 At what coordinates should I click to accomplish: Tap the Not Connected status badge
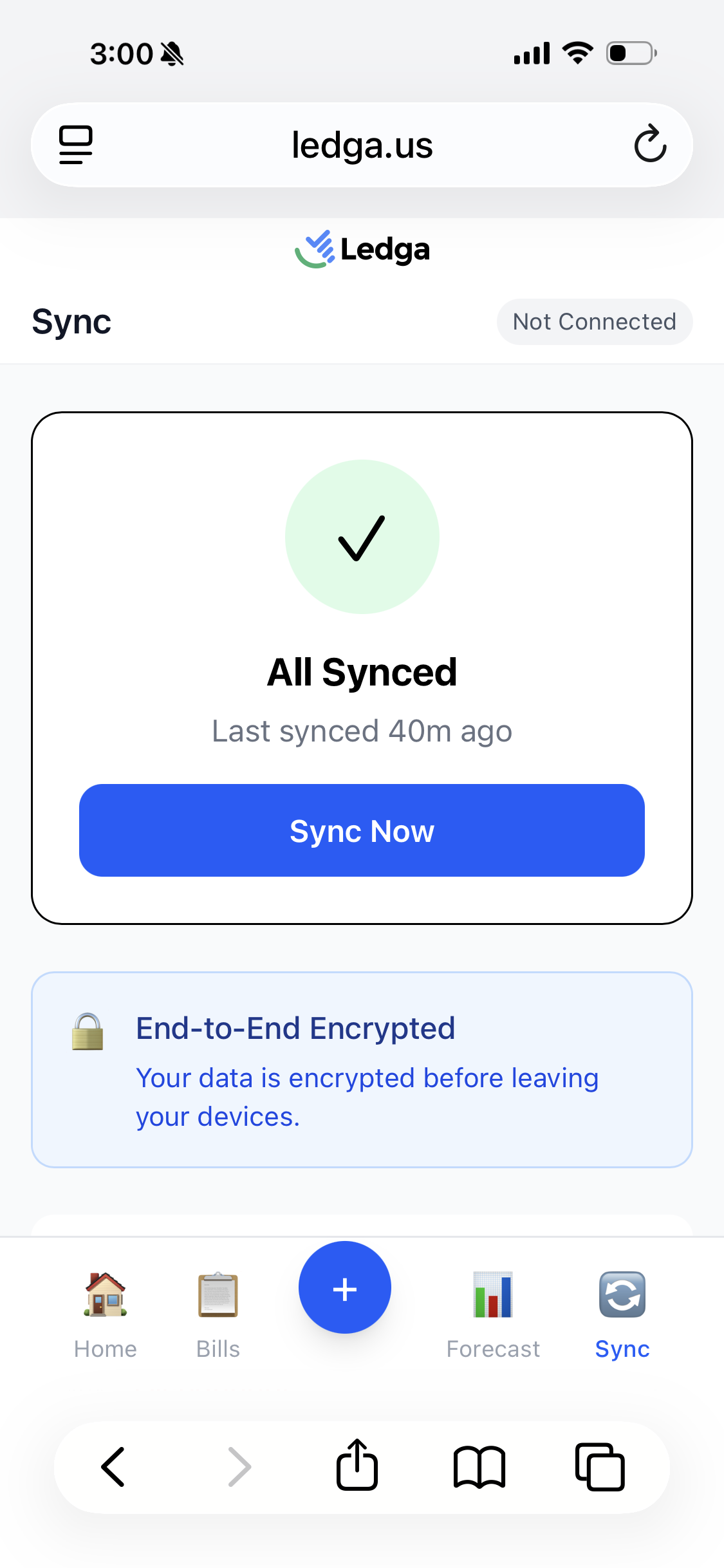pyautogui.click(x=593, y=321)
